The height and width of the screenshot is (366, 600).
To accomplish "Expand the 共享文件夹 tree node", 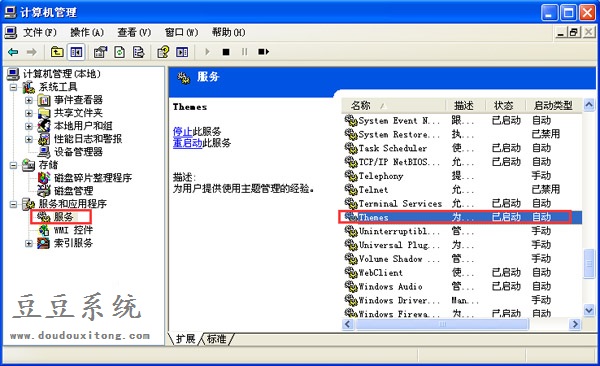I will [29, 113].
